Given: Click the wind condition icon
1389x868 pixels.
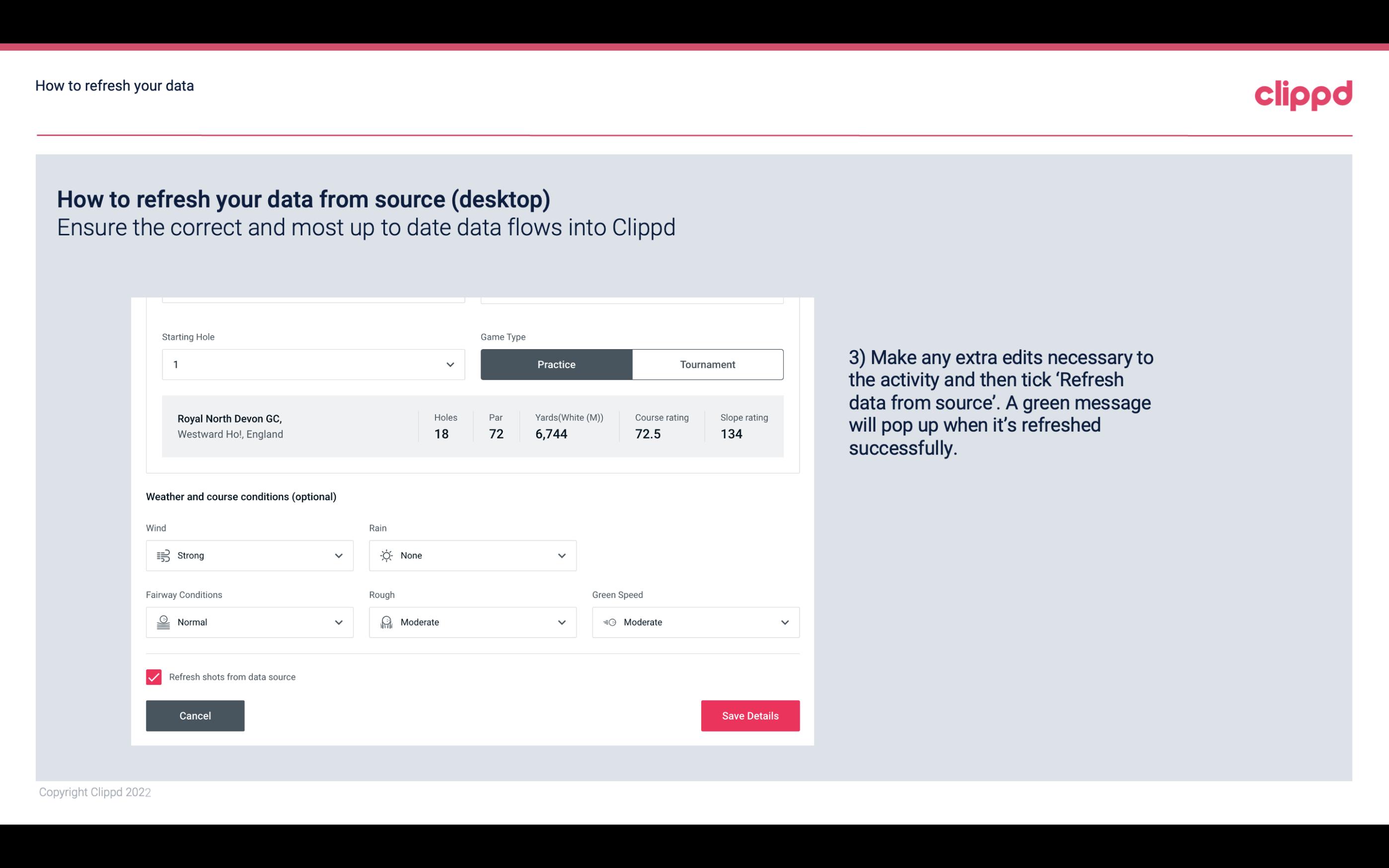Looking at the screenshot, I should (x=162, y=555).
